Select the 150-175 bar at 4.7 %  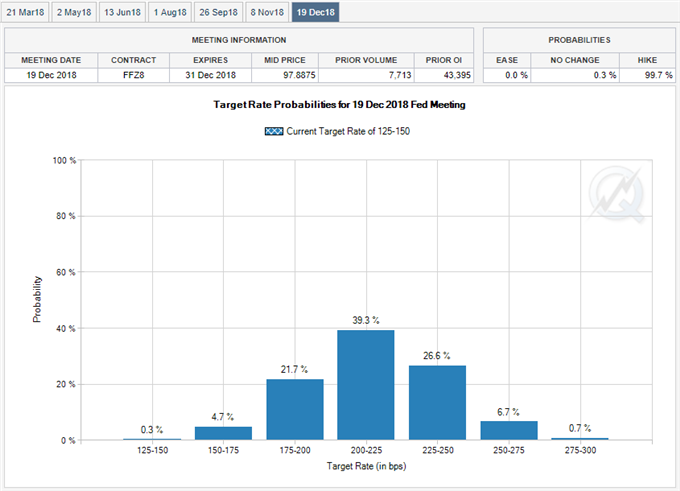223,433
